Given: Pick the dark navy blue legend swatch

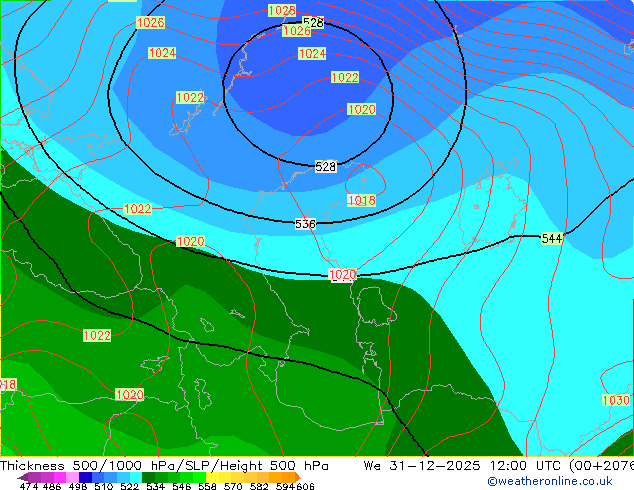Looking at the screenshot, I should [x=84, y=477].
